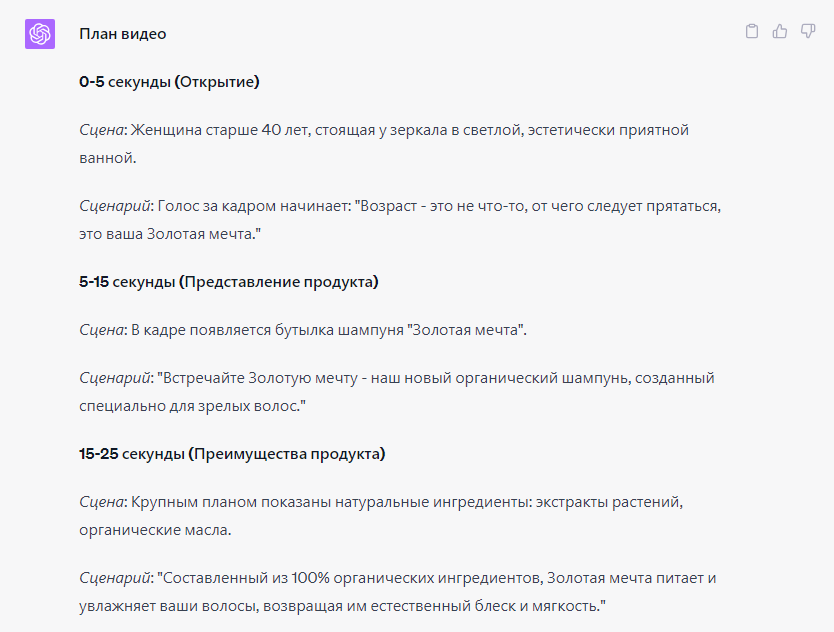
Task: Click the scene line starting "Крупным планом"
Action: [380, 502]
